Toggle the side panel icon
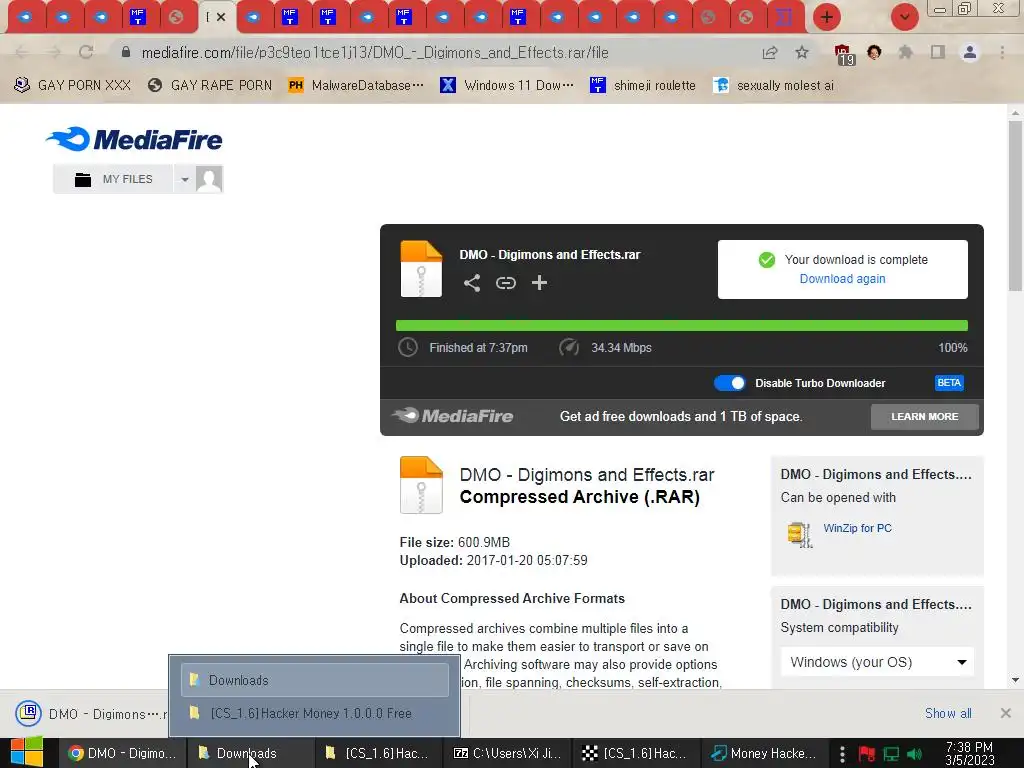 point(938,52)
